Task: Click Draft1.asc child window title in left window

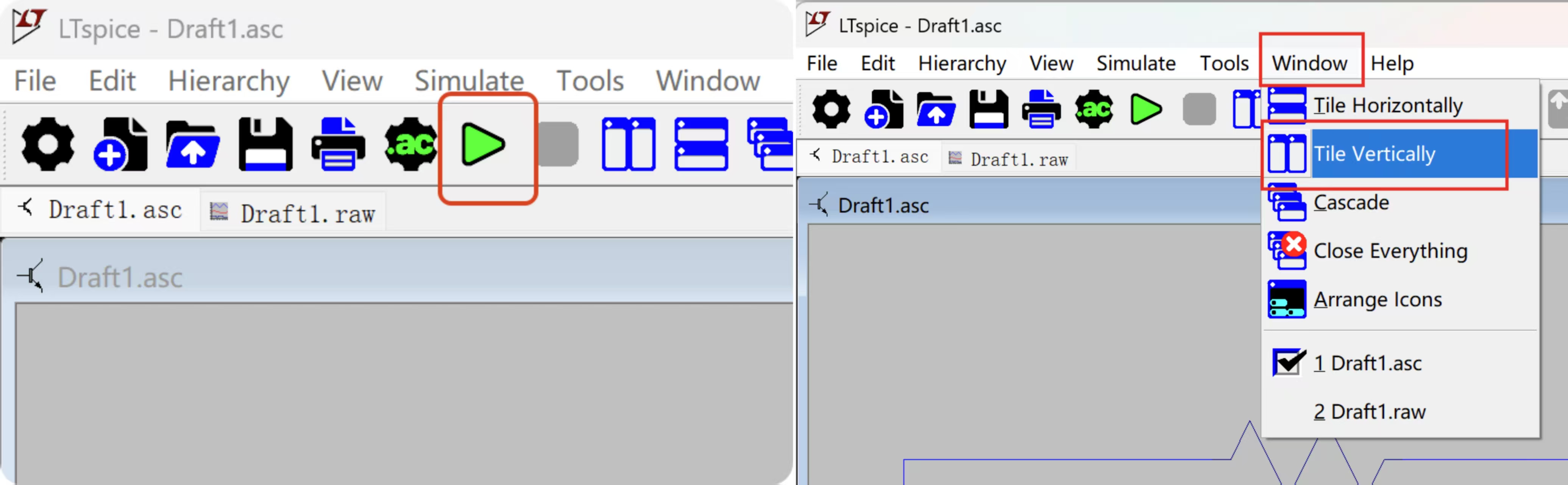Action: [120, 278]
